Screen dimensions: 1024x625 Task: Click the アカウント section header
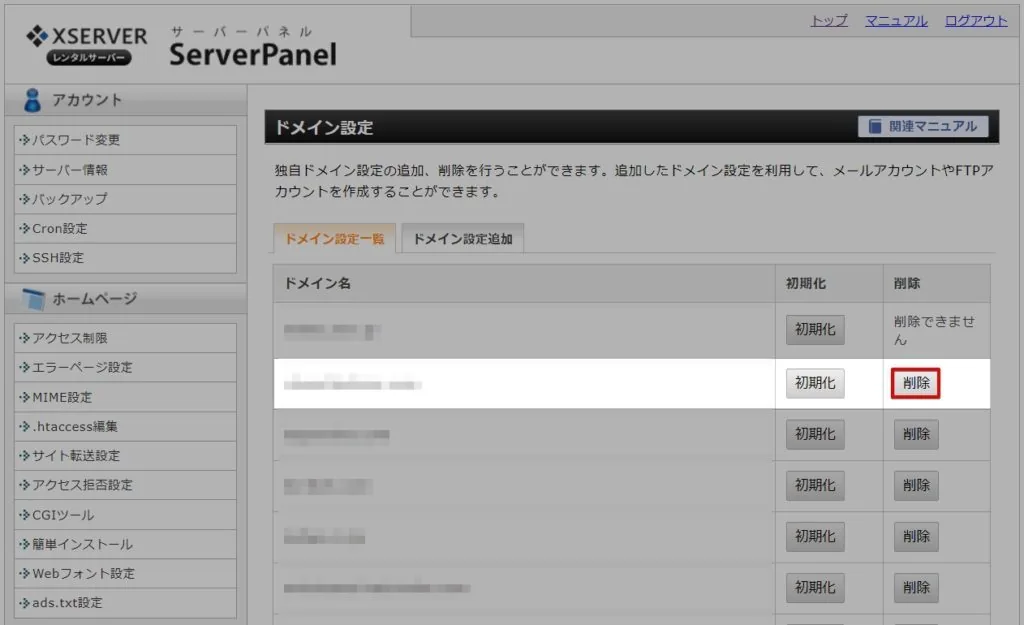pos(125,100)
